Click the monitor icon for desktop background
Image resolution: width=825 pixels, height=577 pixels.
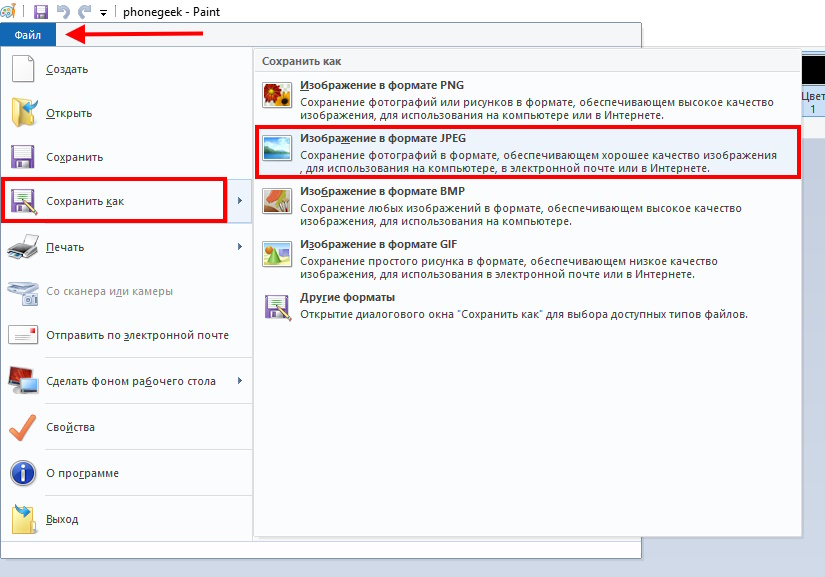point(23,381)
